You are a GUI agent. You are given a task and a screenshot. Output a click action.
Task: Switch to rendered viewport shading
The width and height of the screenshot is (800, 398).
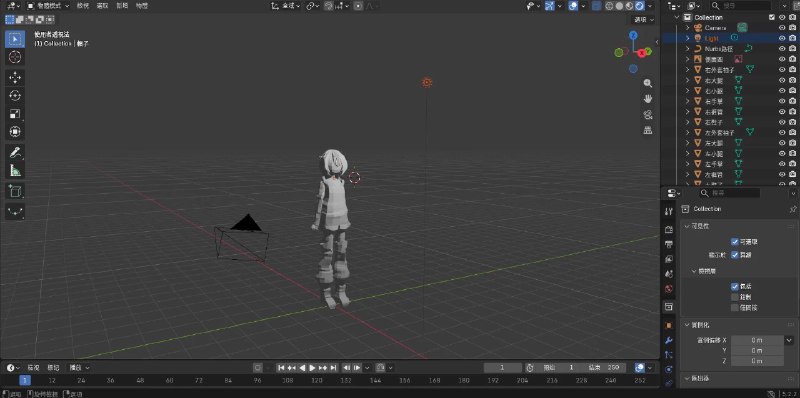point(639,6)
